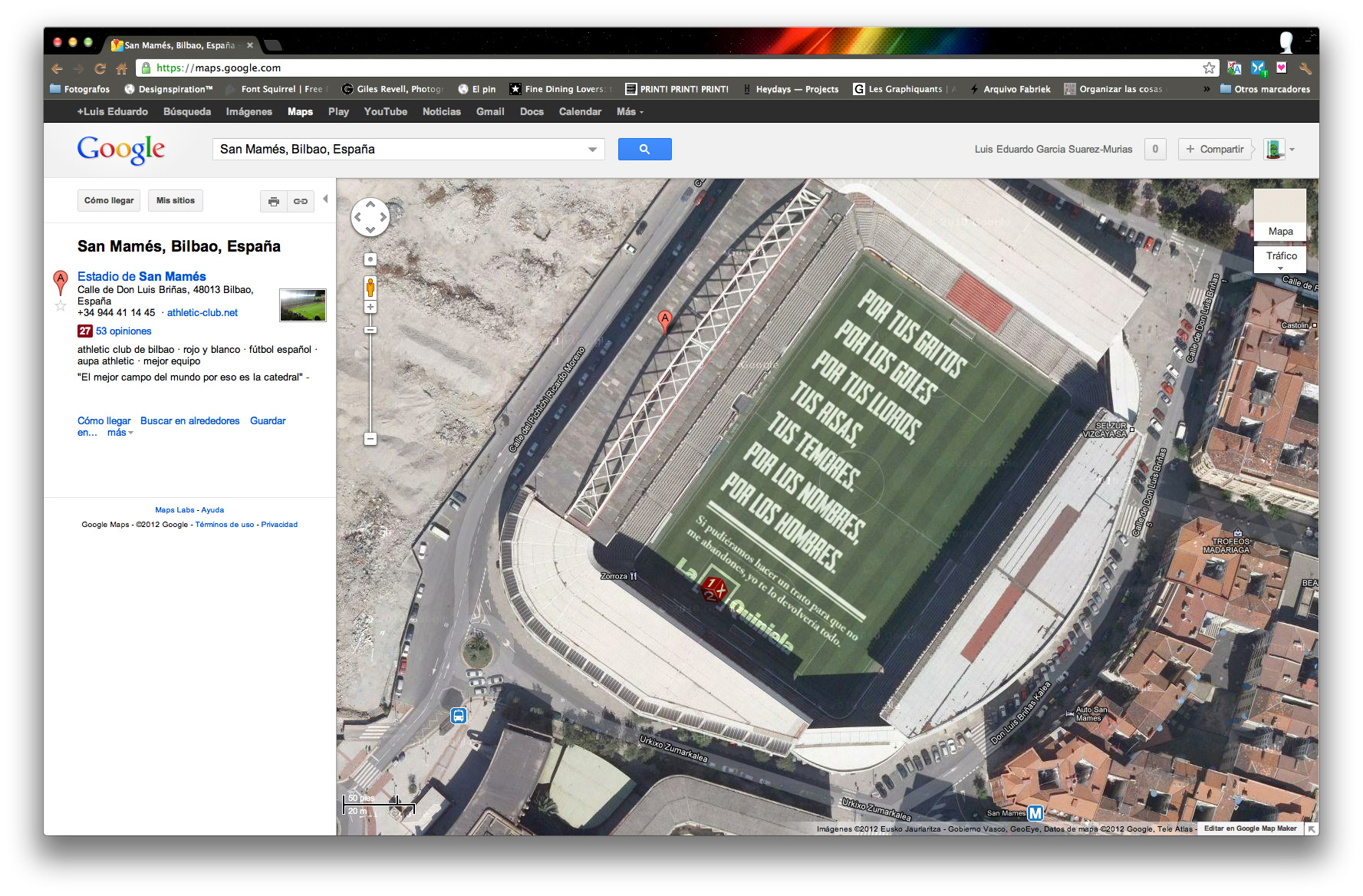Open the Otros marcadores bookmarks folder
The height and width of the screenshot is (896, 1363).
pos(1266,89)
